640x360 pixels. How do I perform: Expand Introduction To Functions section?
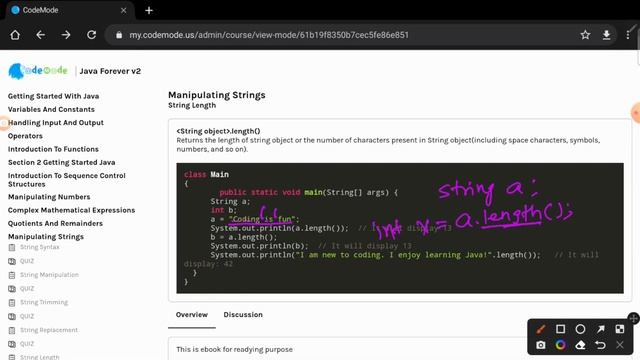point(53,149)
